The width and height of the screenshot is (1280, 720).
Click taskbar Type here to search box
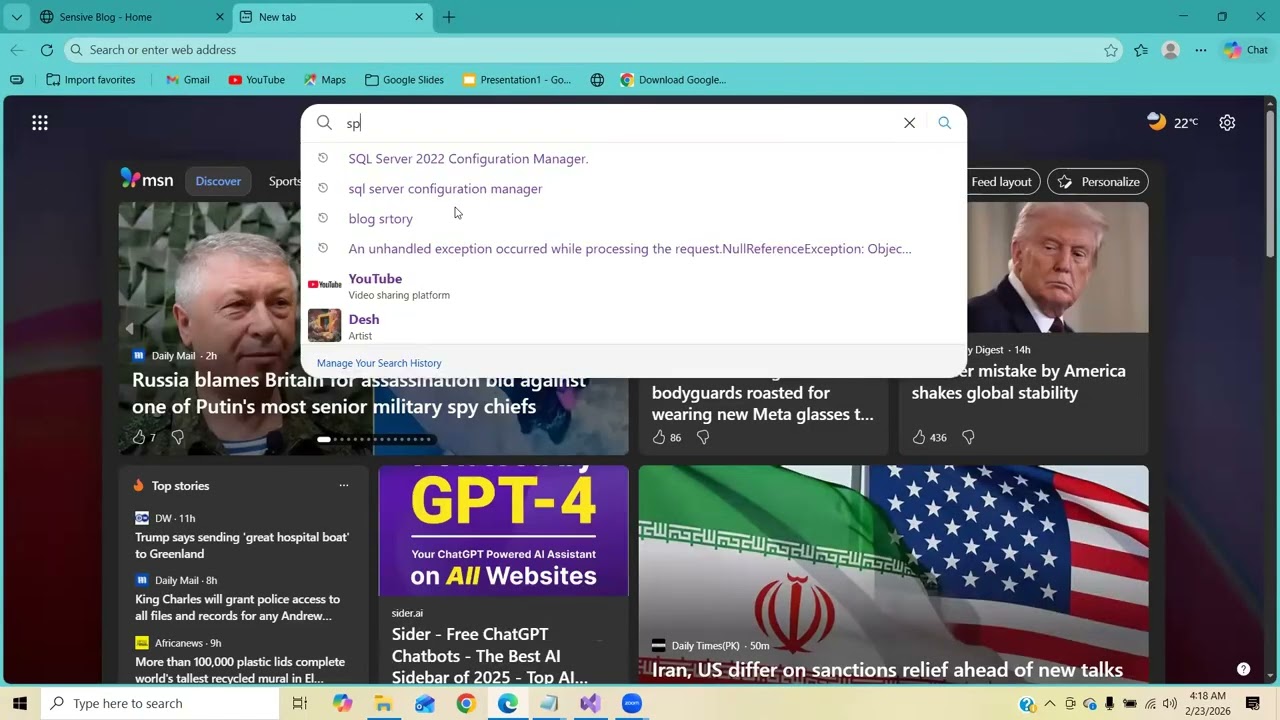click(160, 703)
